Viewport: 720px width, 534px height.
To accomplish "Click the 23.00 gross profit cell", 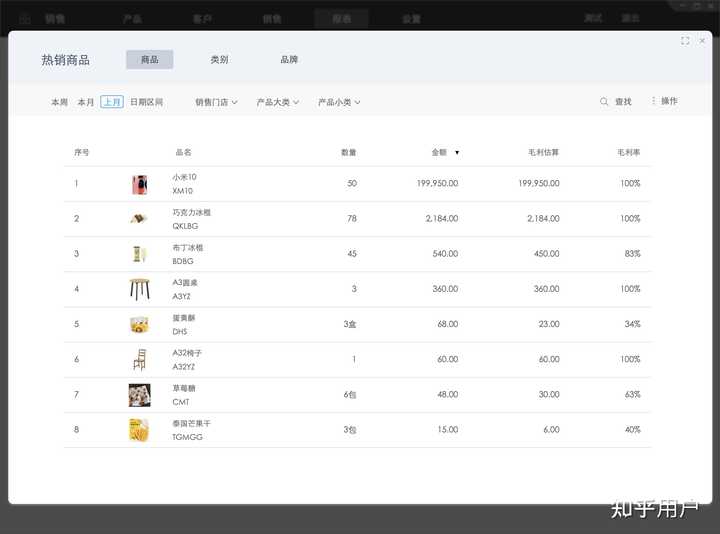I will click(549, 324).
